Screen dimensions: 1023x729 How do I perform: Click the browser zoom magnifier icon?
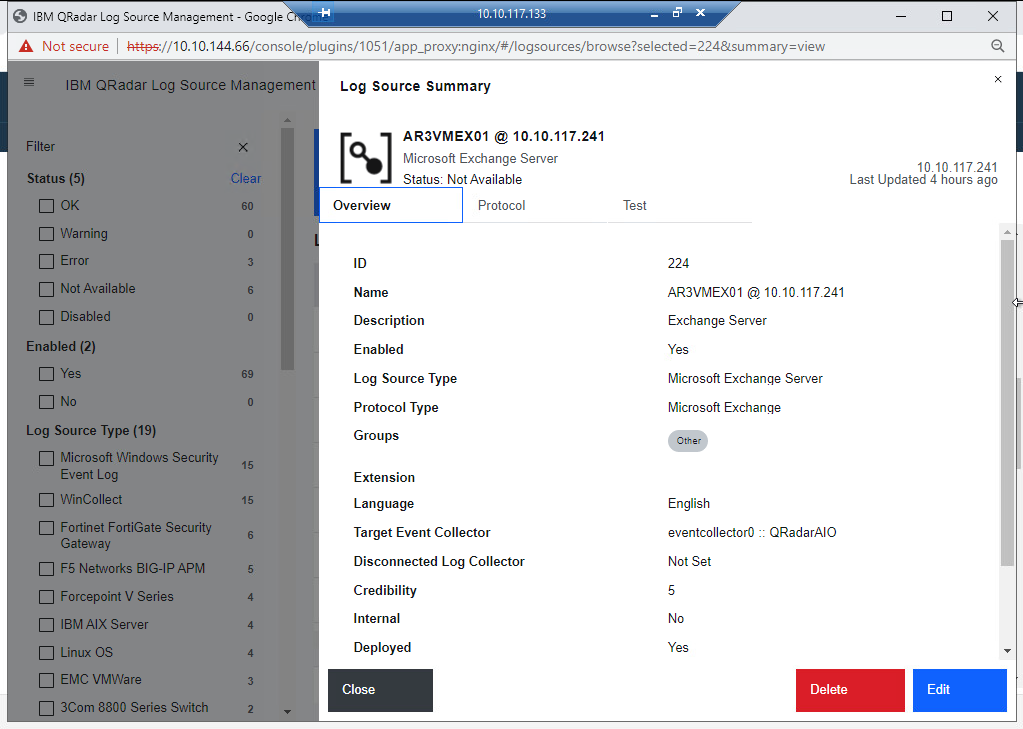coord(998,46)
